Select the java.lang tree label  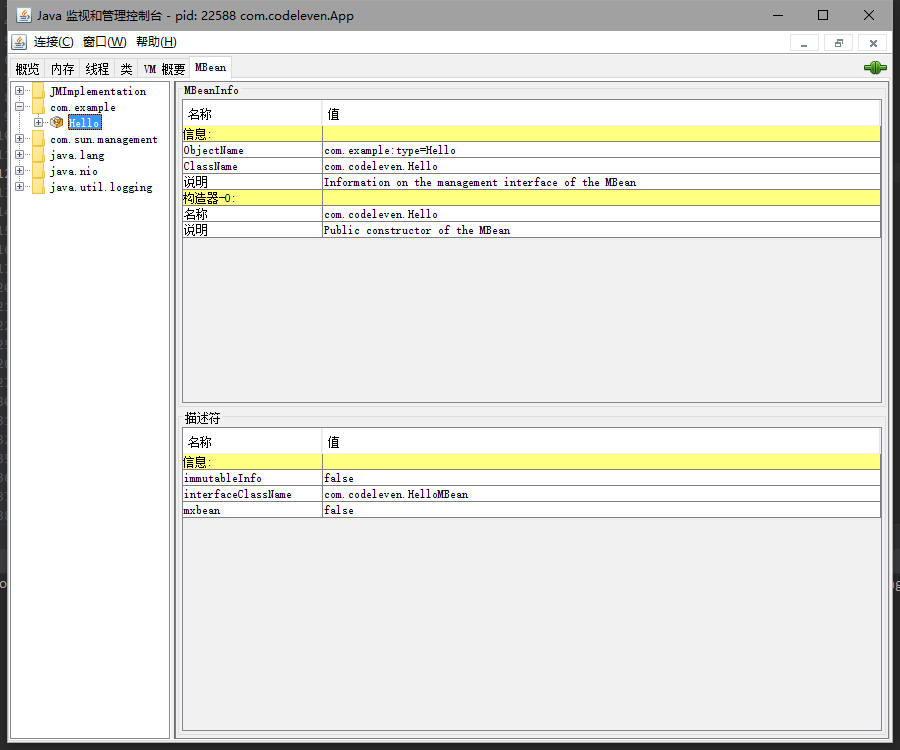click(77, 156)
